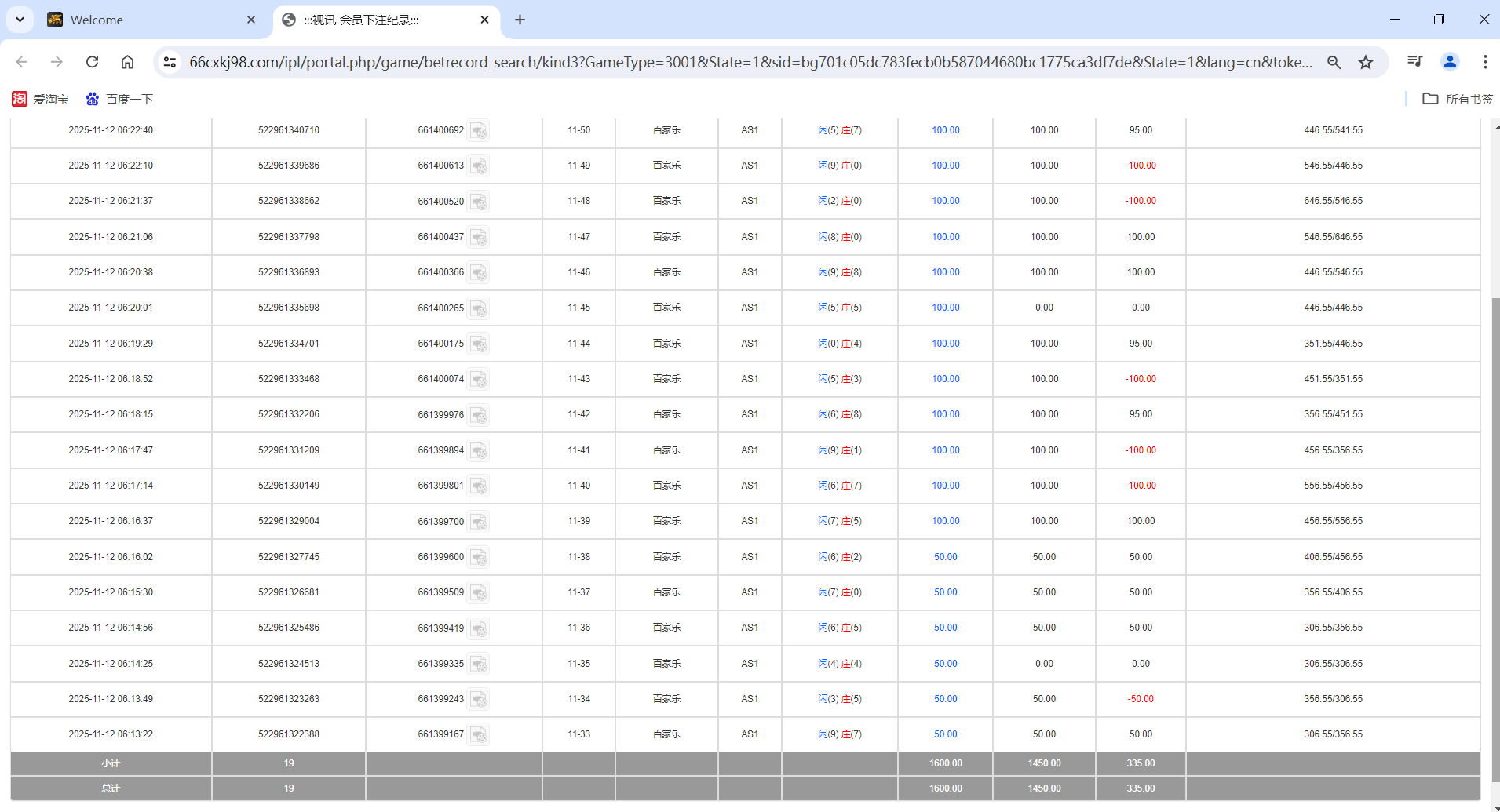Screen dimensions: 1500x812
Task: Click the replay icon for round 661399167
Action: pyautogui.click(x=479, y=735)
